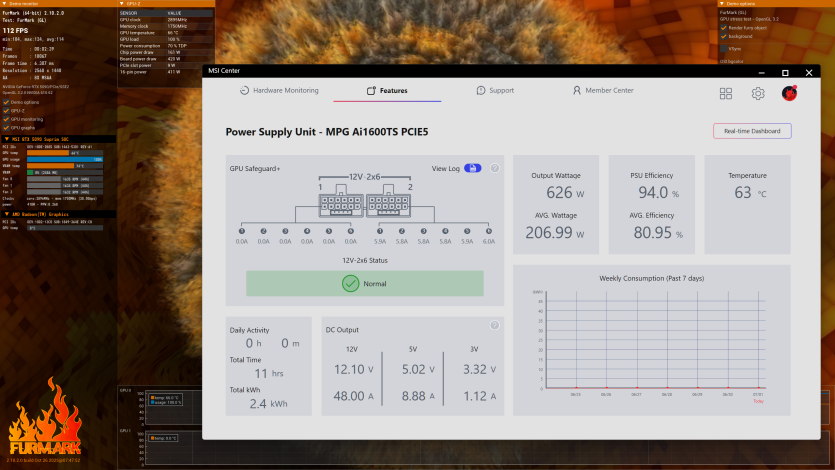Uncheck the GPU-Z checkbox in Demo monitor

click(6, 111)
